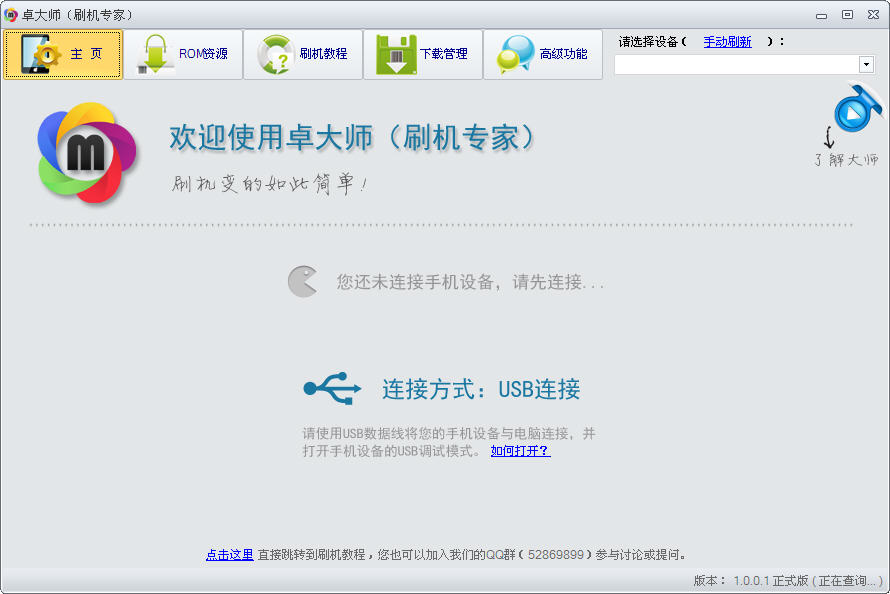Click the device selection combo box field

744,65
